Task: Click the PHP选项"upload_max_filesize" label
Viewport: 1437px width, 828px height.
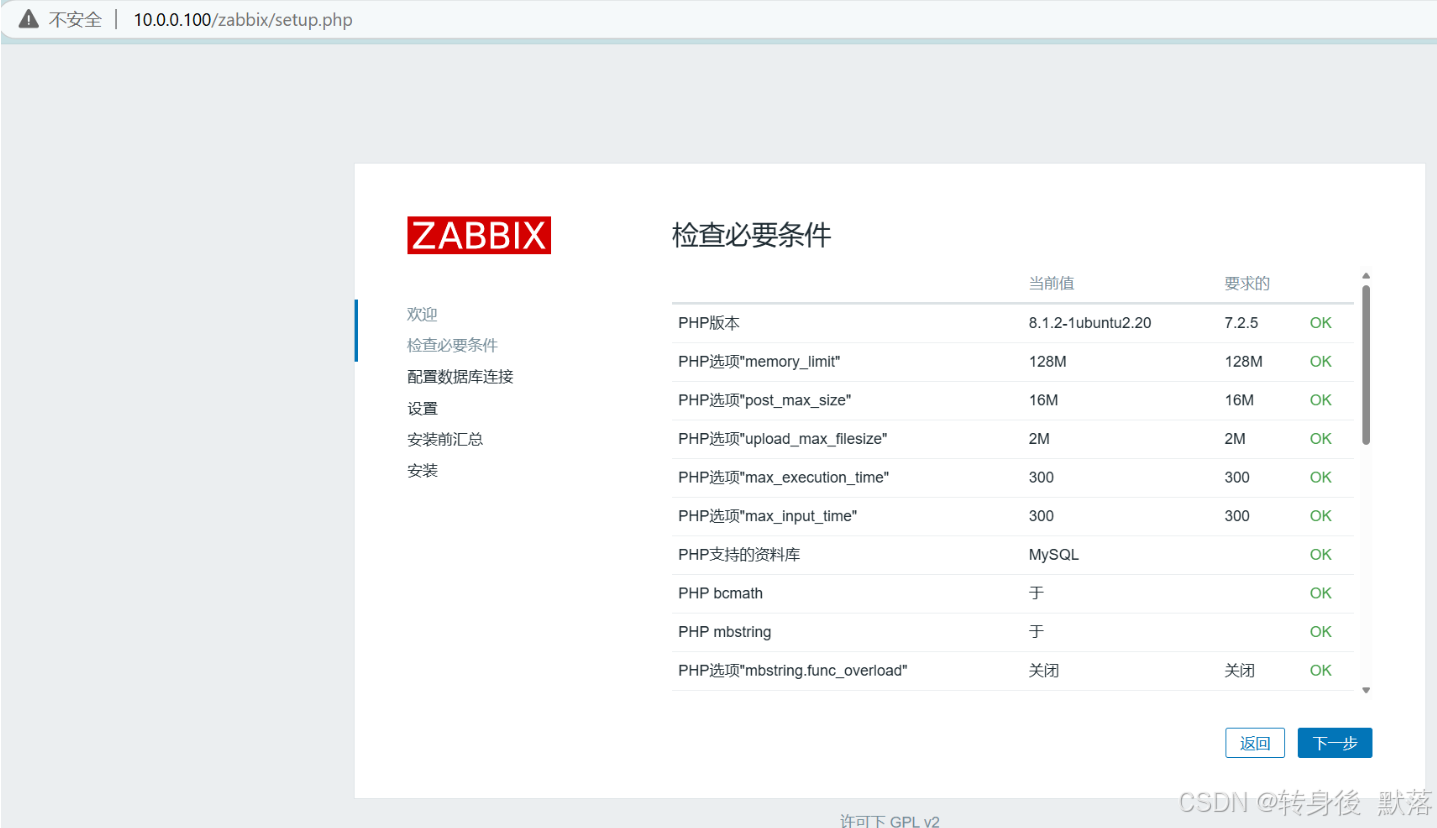Action: [x=783, y=439]
